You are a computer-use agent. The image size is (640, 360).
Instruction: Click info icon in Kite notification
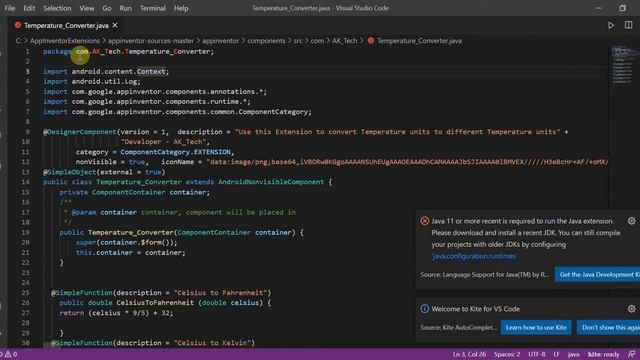click(x=424, y=309)
